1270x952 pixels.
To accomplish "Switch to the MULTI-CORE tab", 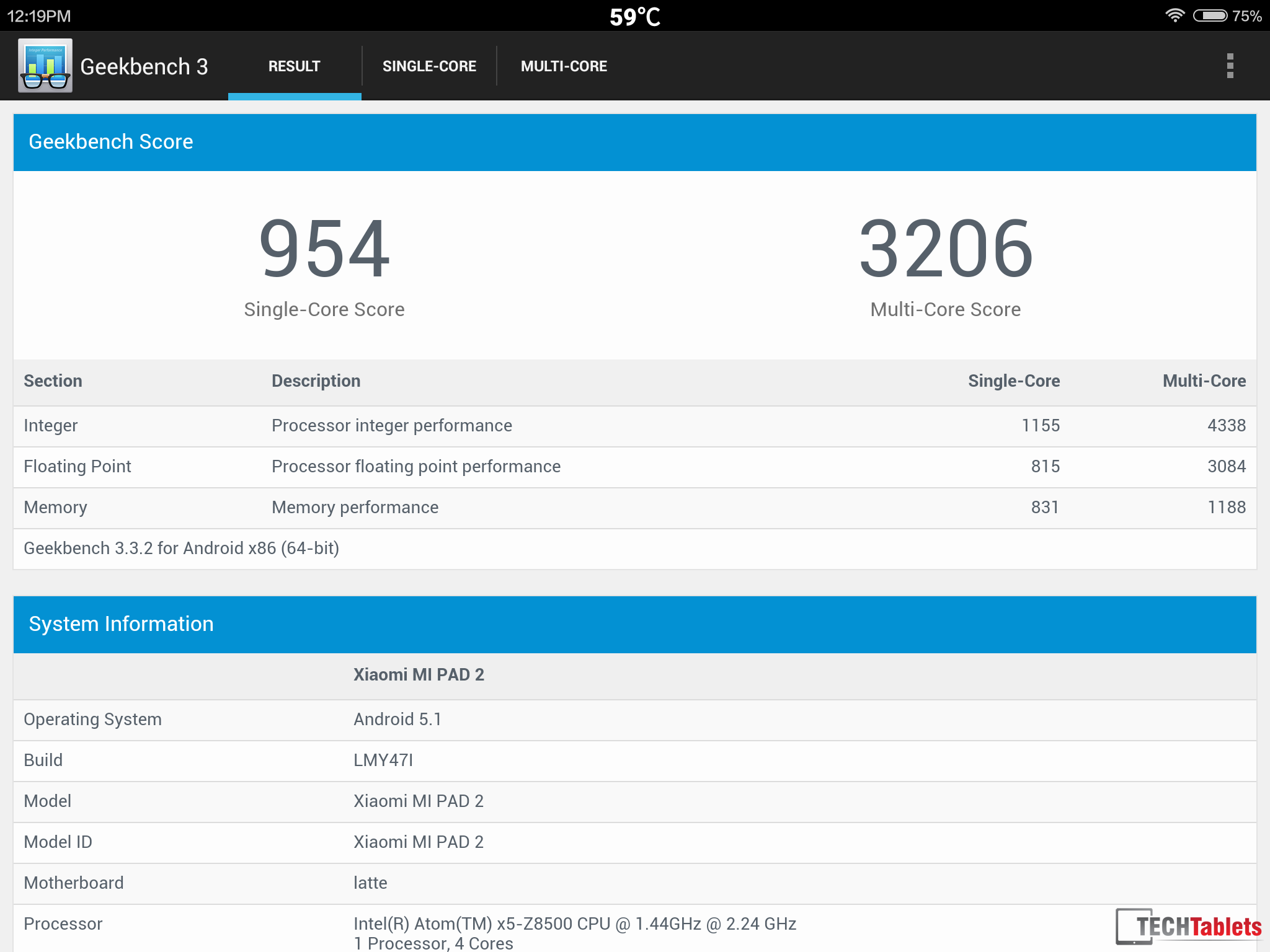I will 564,66.
